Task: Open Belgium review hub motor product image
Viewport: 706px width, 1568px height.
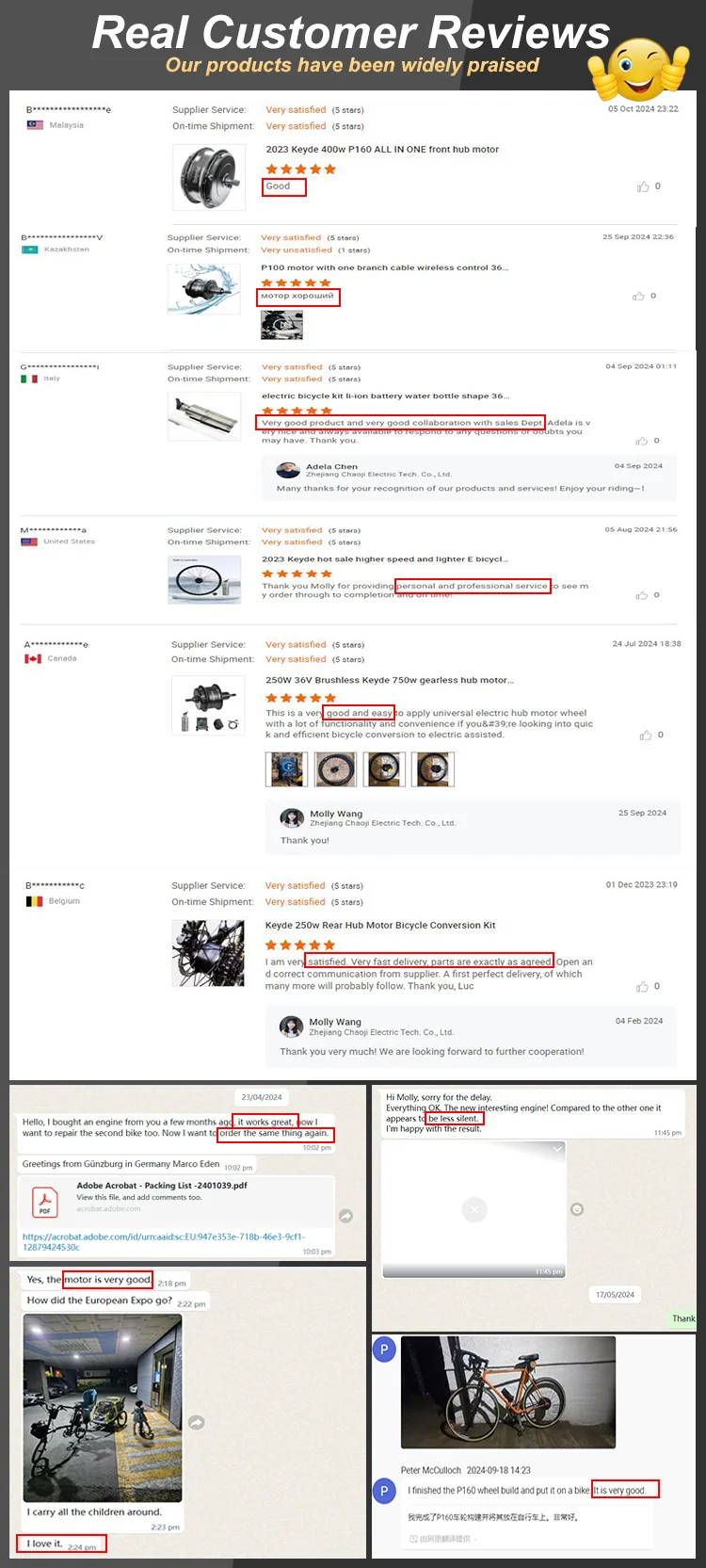Action: click(x=208, y=954)
